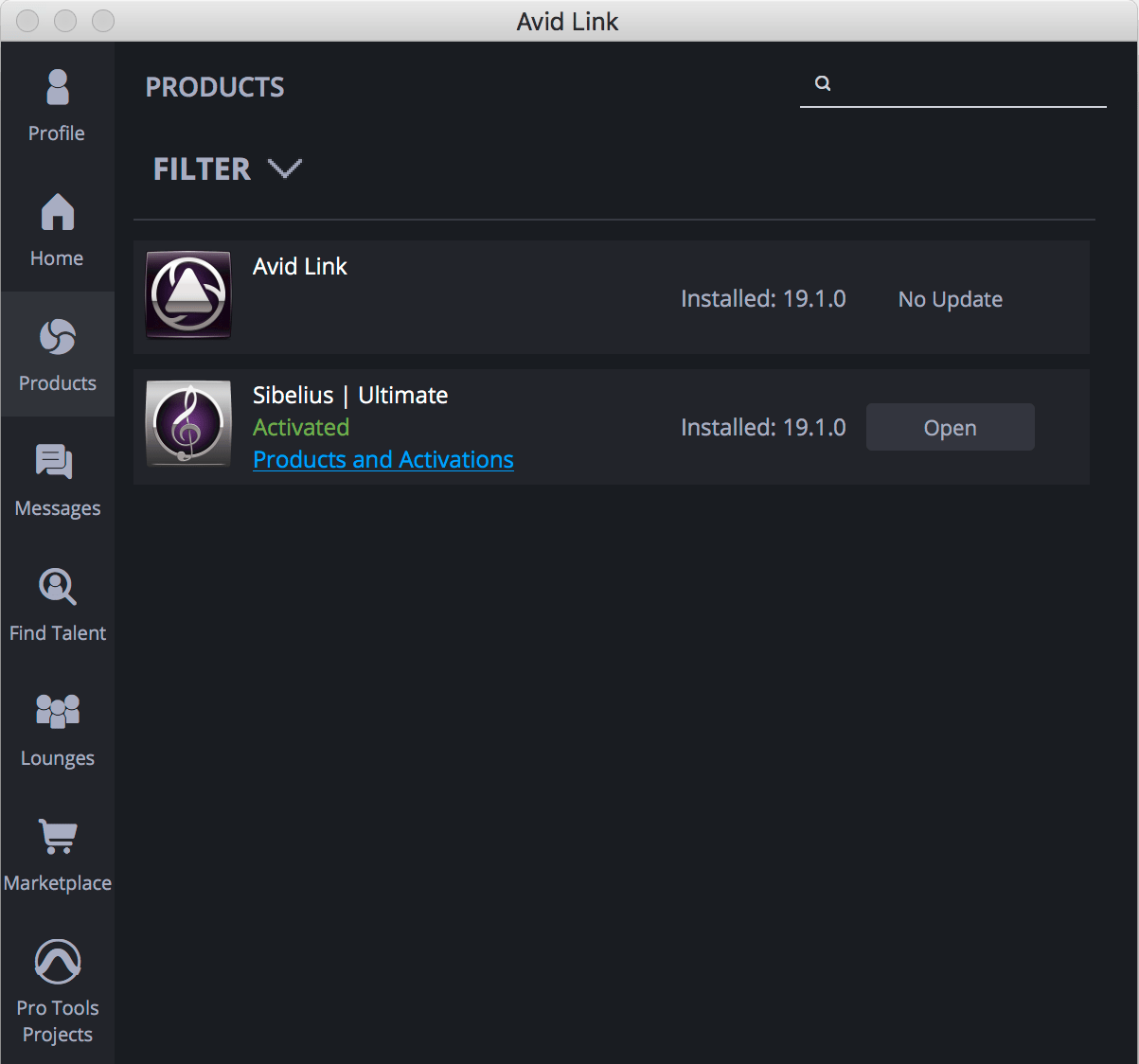Click the products search field
Image resolution: width=1139 pixels, height=1064 pixels.
point(953,84)
